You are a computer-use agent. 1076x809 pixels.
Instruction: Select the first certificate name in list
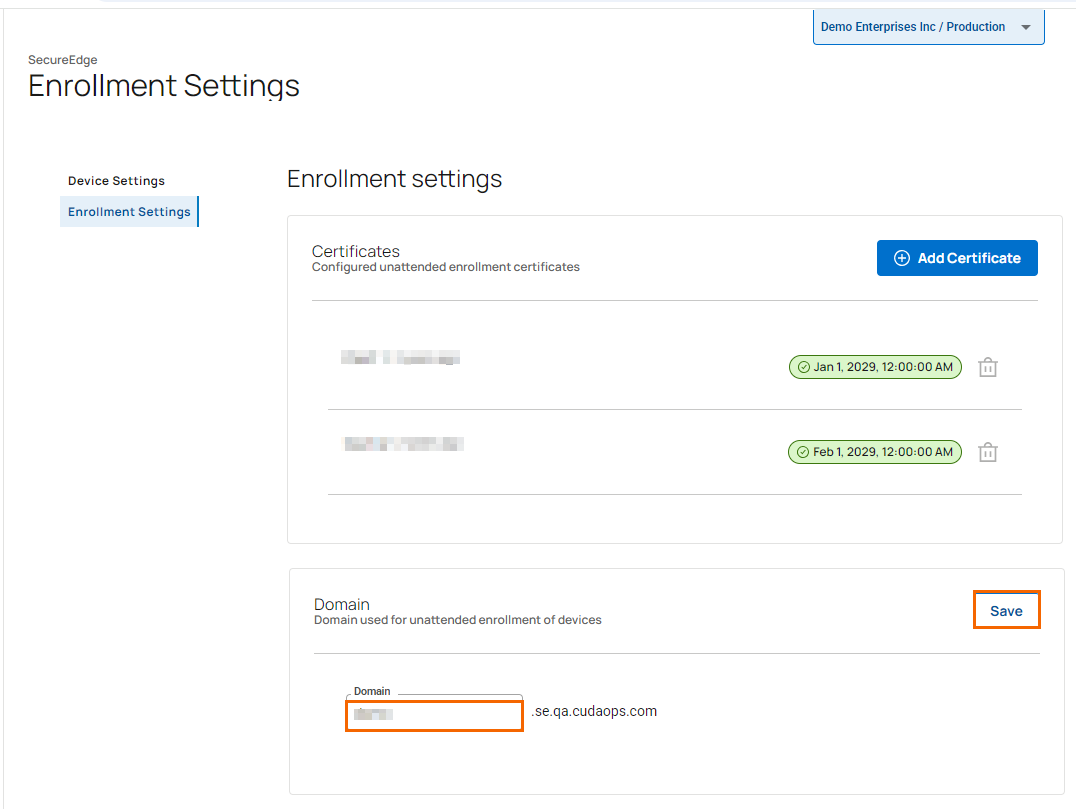click(x=400, y=358)
